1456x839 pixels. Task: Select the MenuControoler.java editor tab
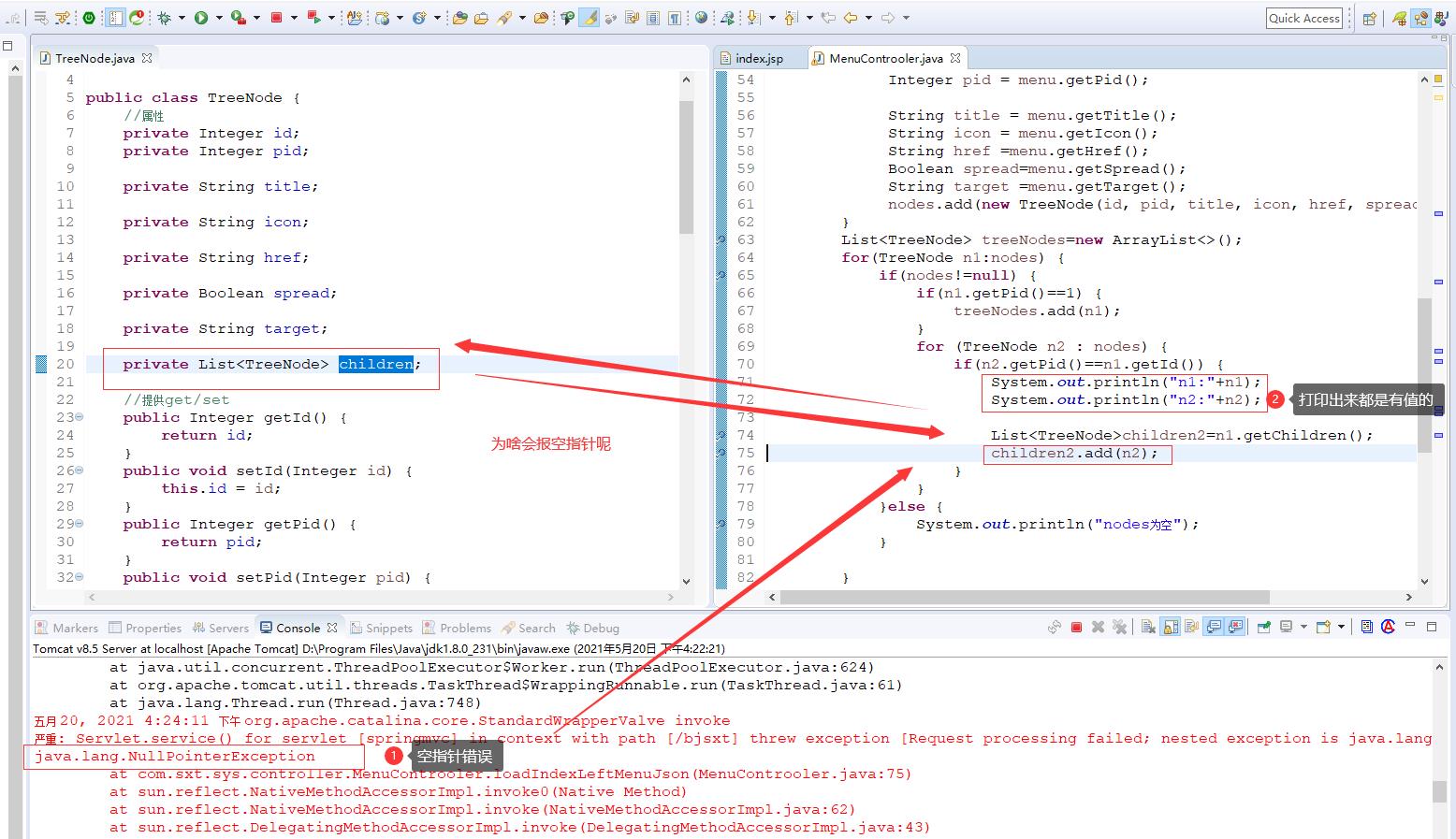point(885,58)
